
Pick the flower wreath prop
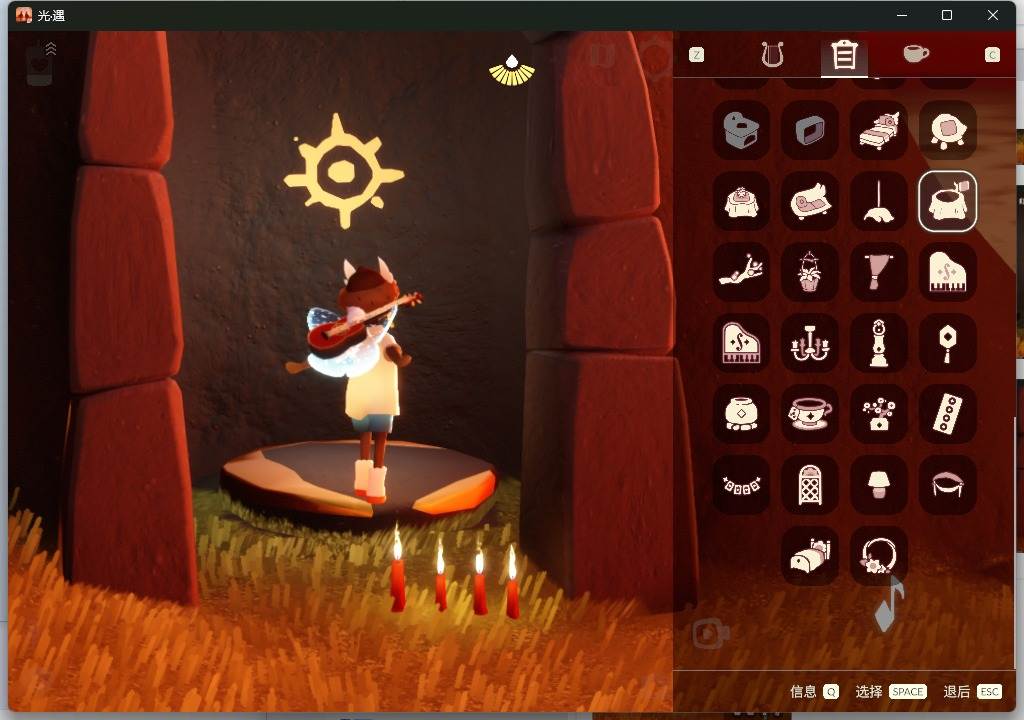click(879, 556)
